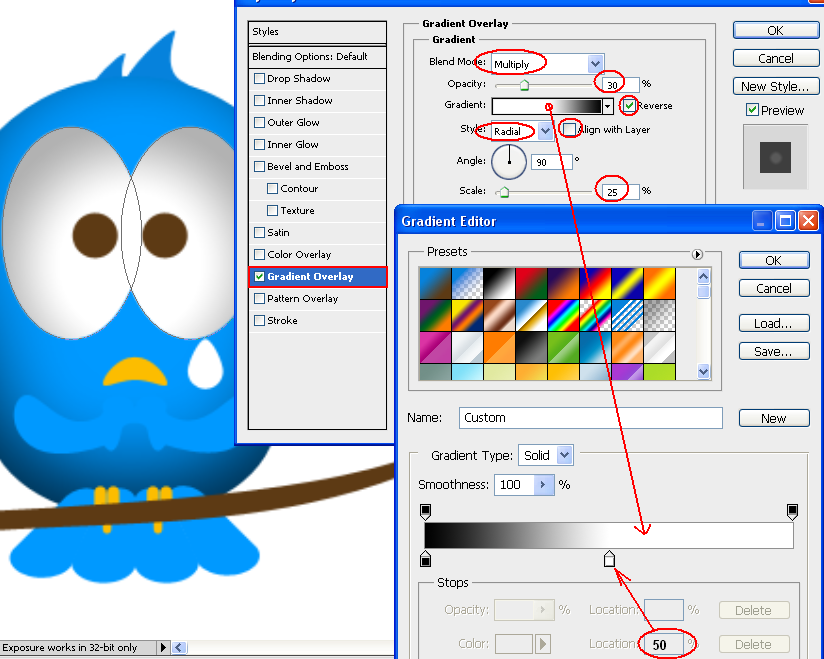Screen dimensions: 824x659
Task: Click the Opacity slider handle
Action: [524, 85]
